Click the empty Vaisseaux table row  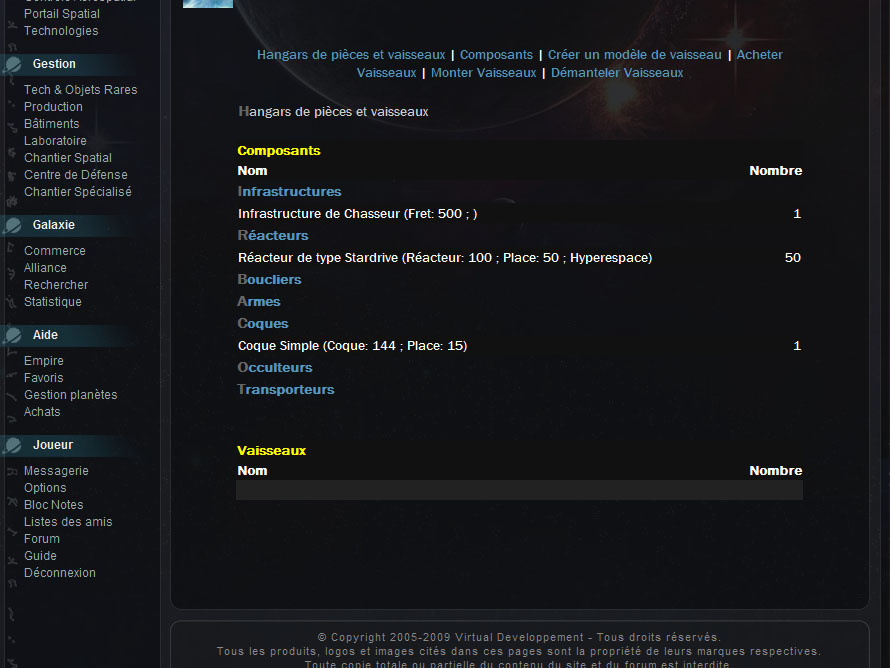pyautogui.click(x=519, y=490)
